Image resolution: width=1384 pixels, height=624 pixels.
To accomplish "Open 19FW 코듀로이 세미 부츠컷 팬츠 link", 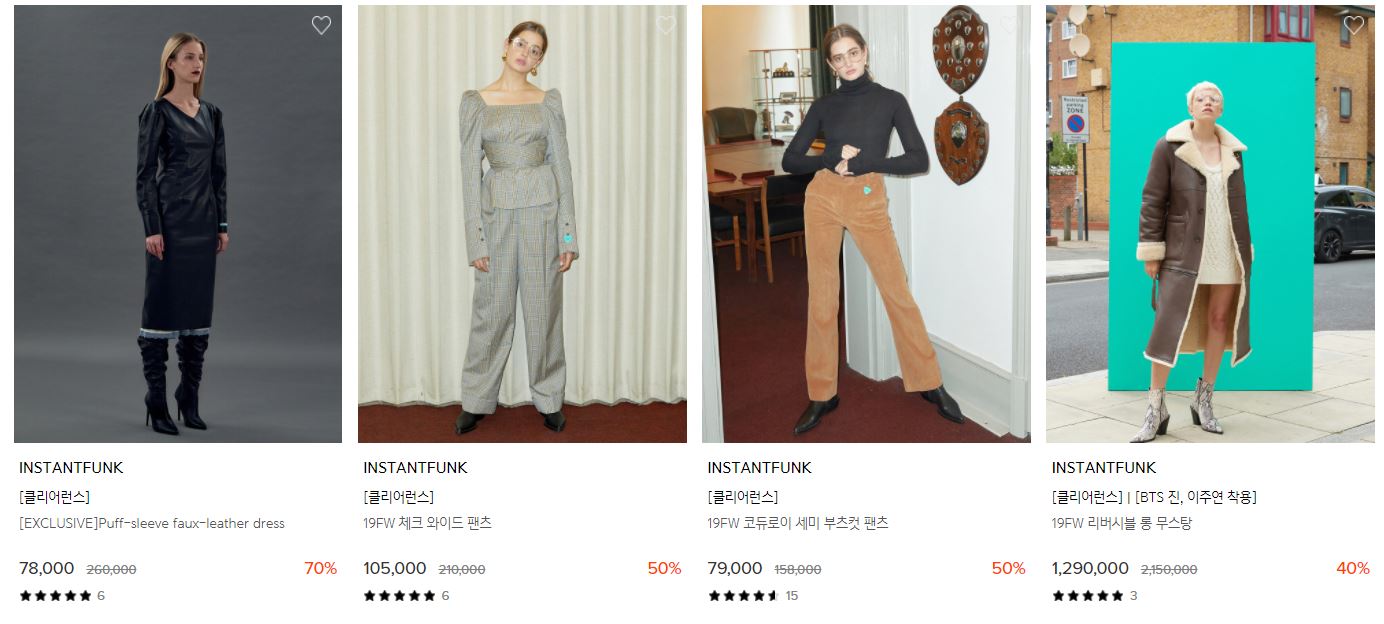I will click(x=797, y=523).
